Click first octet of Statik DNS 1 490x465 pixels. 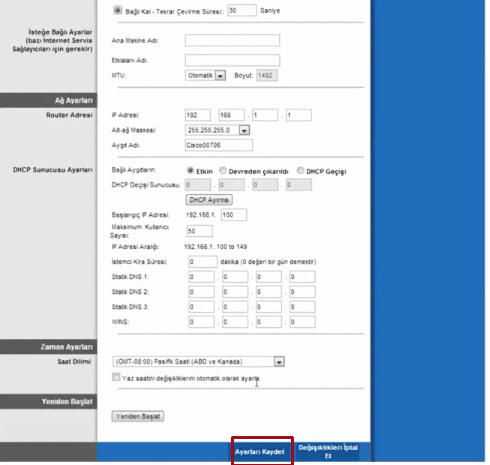tap(201, 277)
